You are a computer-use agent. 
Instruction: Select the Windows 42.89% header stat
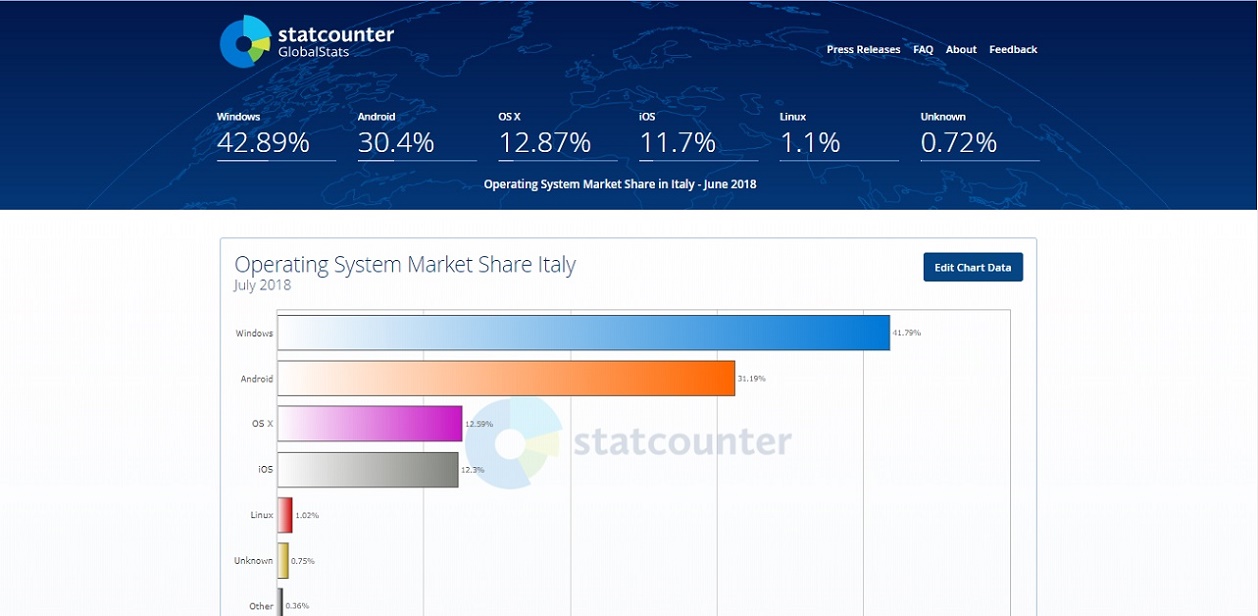(276, 135)
